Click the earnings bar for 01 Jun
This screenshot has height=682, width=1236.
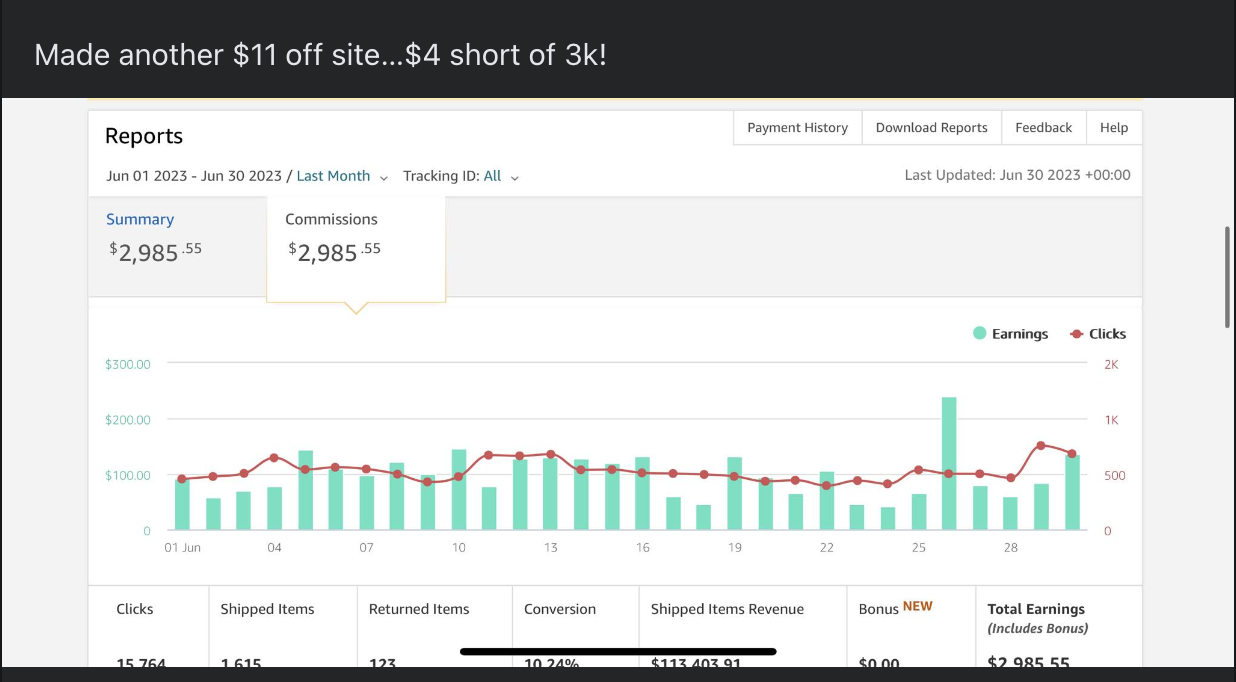coord(182,505)
